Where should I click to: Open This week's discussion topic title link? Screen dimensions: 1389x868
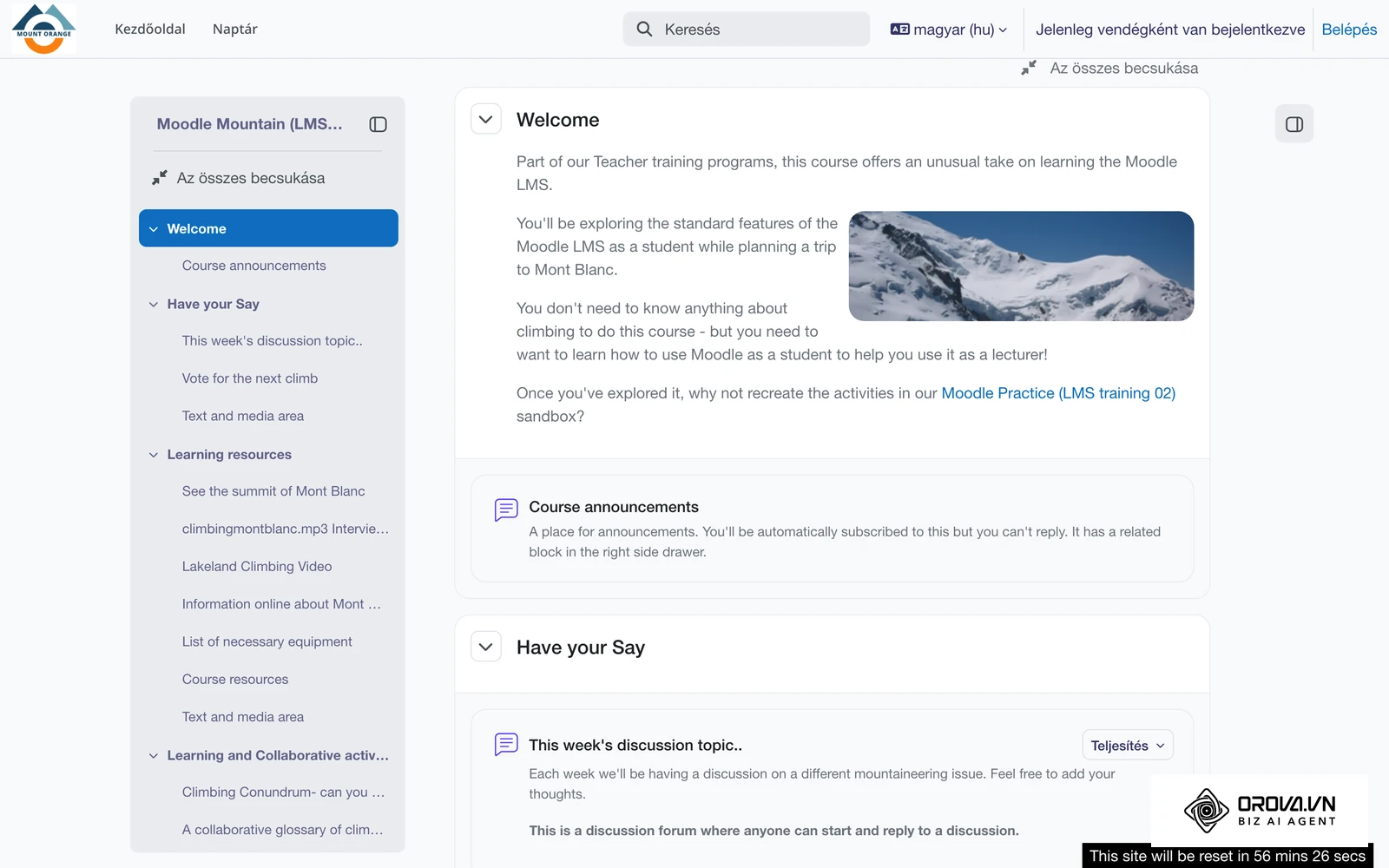tap(635, 745)
